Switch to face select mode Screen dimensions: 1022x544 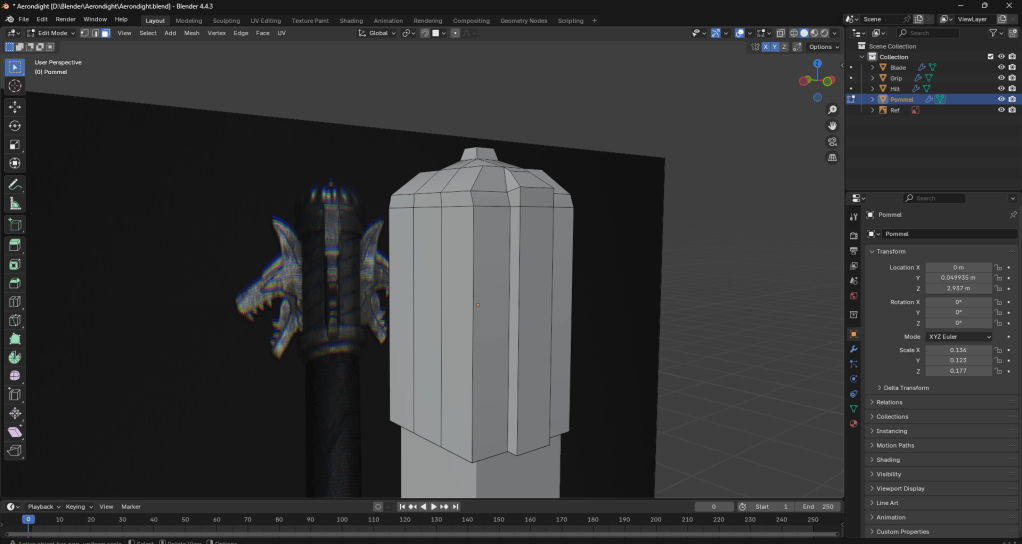coord(103,33)
